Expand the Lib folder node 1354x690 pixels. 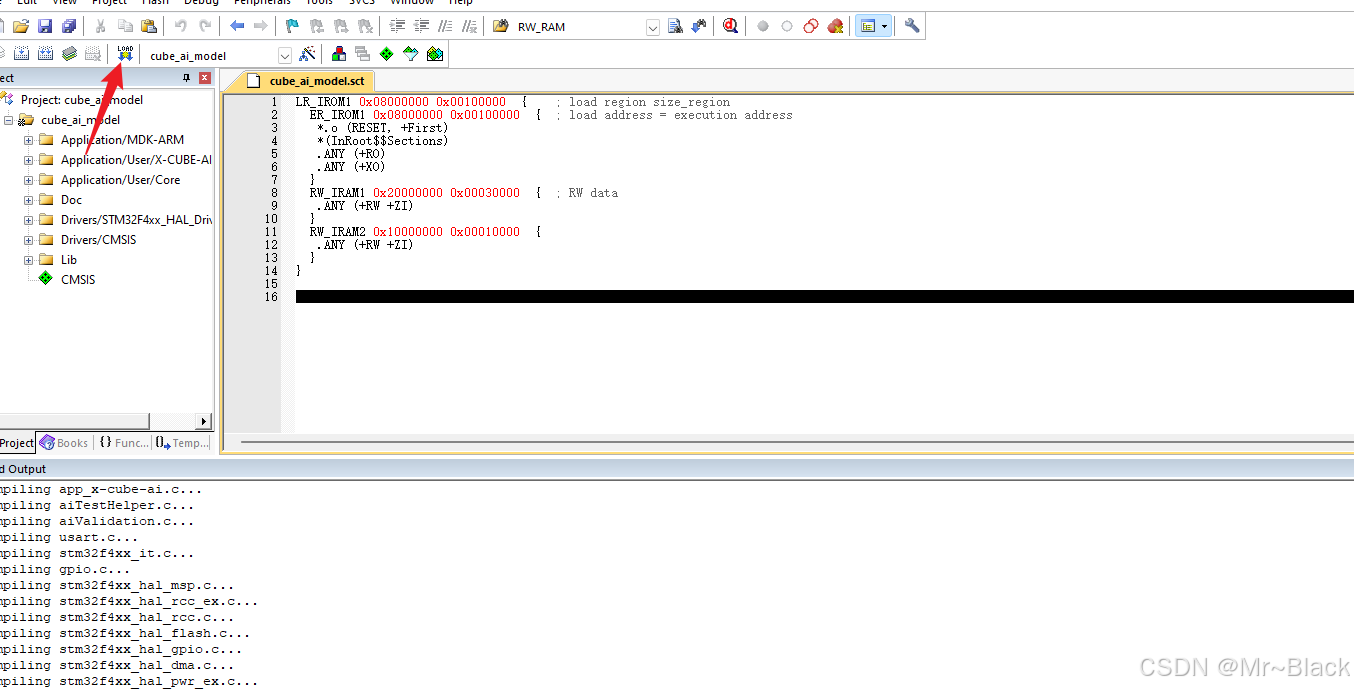coord(28,260)
